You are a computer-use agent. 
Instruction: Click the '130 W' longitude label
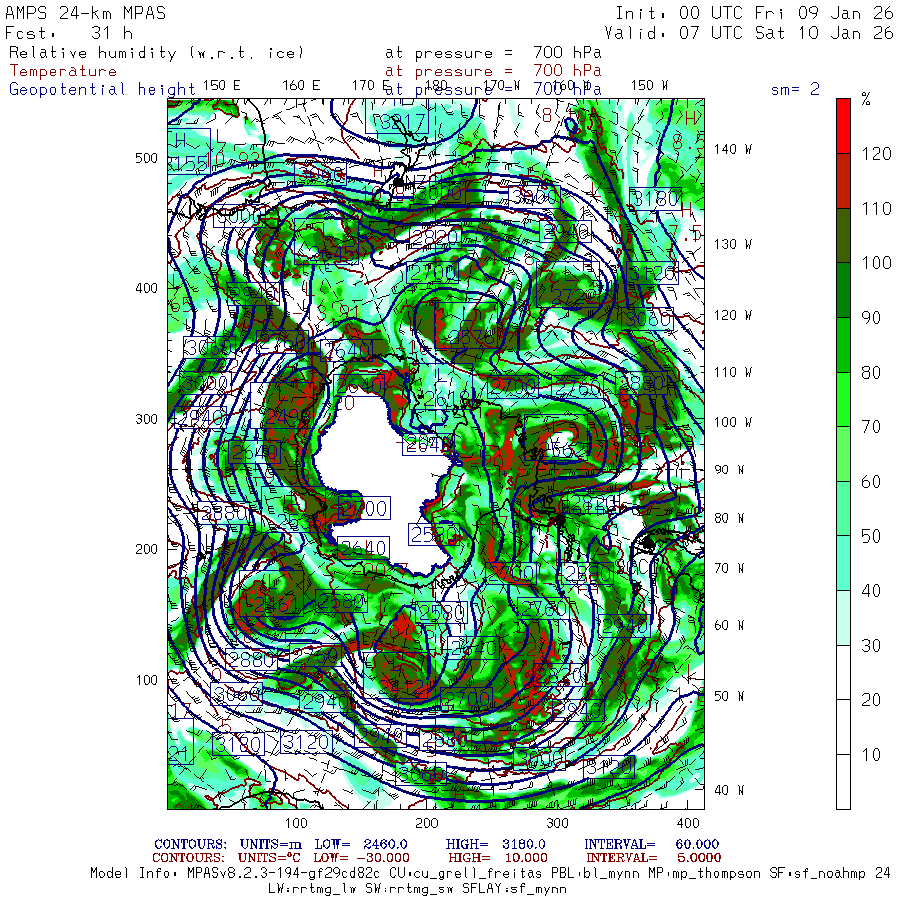(x=732, y=245)
